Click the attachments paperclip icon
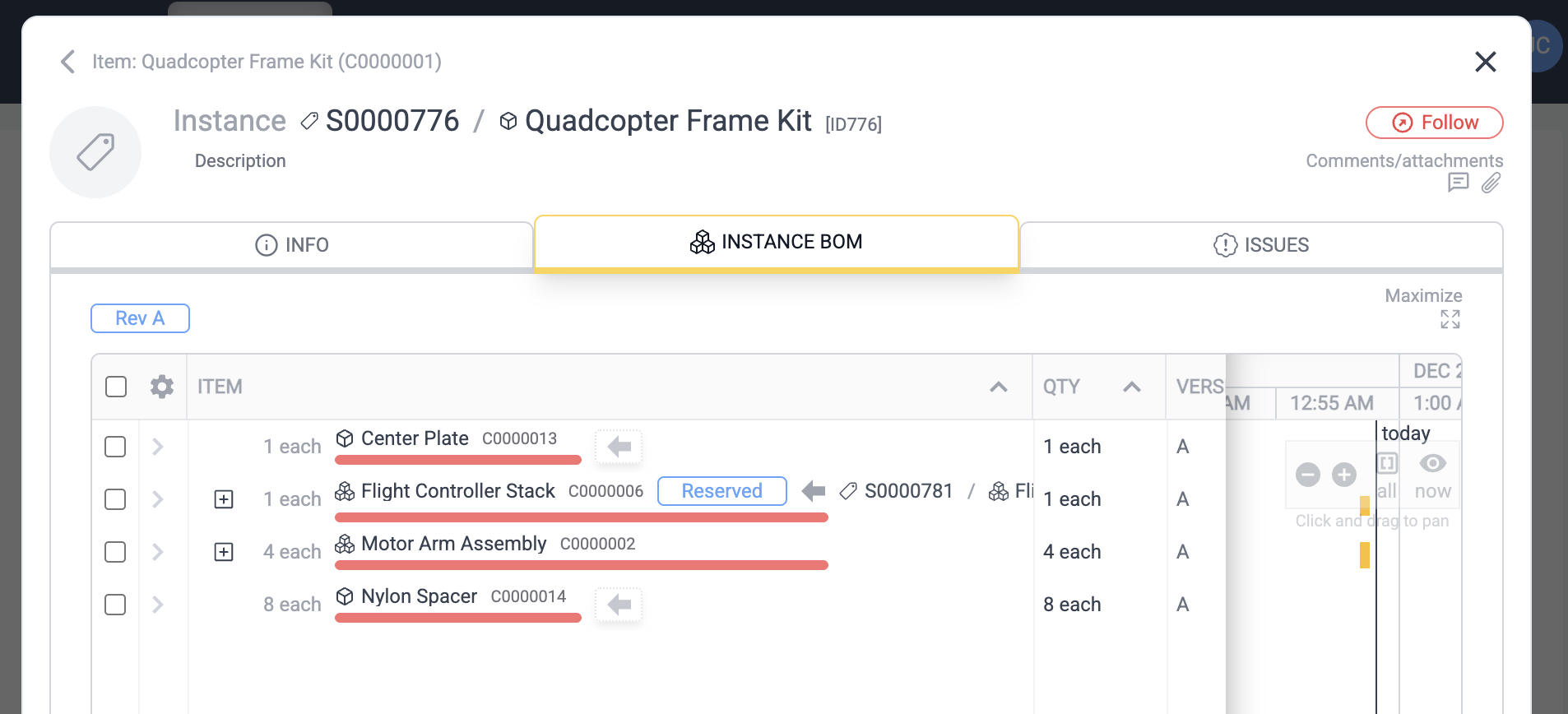 point(1492,183)
